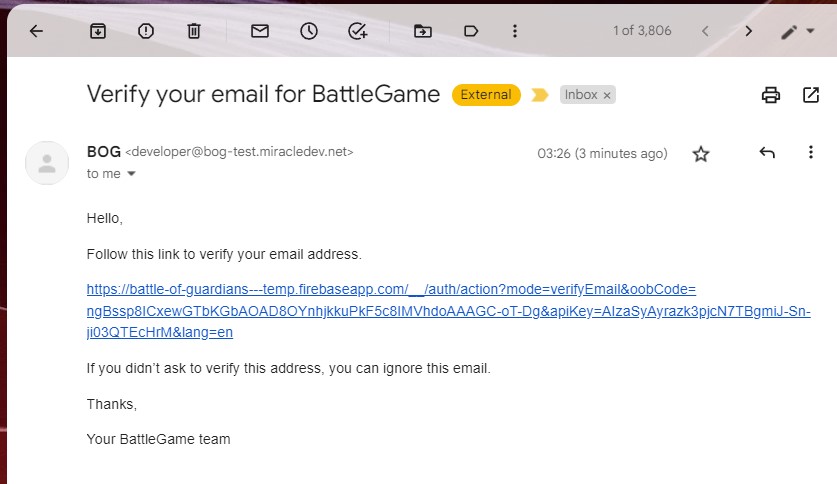The image size is (837, 484).
Task: Click BOG sender avatar picture
Action: [x=47, y=163]
